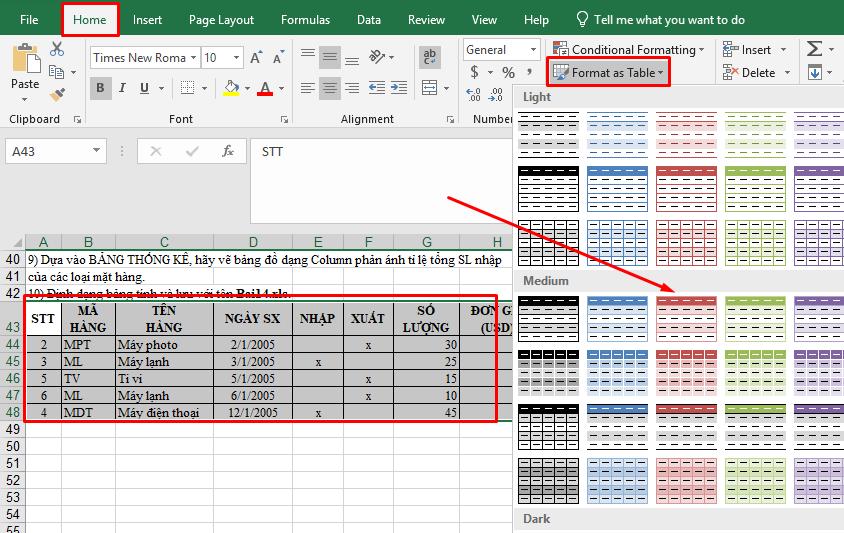The image size is (844, 533).
Task: Click the Wrap Text icon
Action: [x=429, y=58]
